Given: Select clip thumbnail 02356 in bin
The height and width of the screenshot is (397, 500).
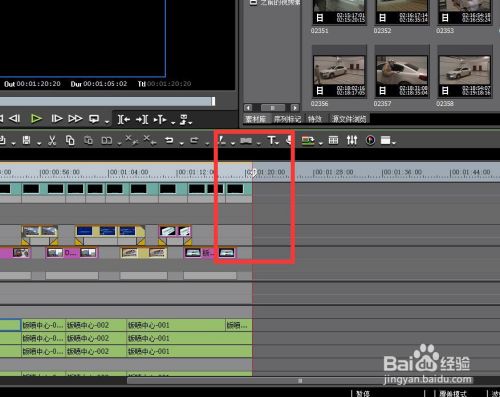Looking at the screenshot, I should point(339,72).
